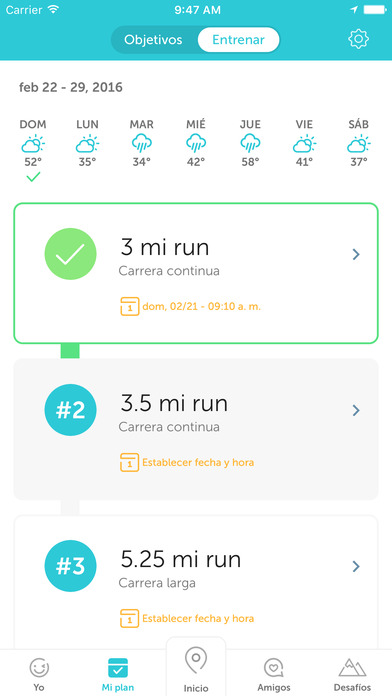The height and width of the screenshot is (696, 392).
Task: Open the settings gear icon
Action: (358, 40)
